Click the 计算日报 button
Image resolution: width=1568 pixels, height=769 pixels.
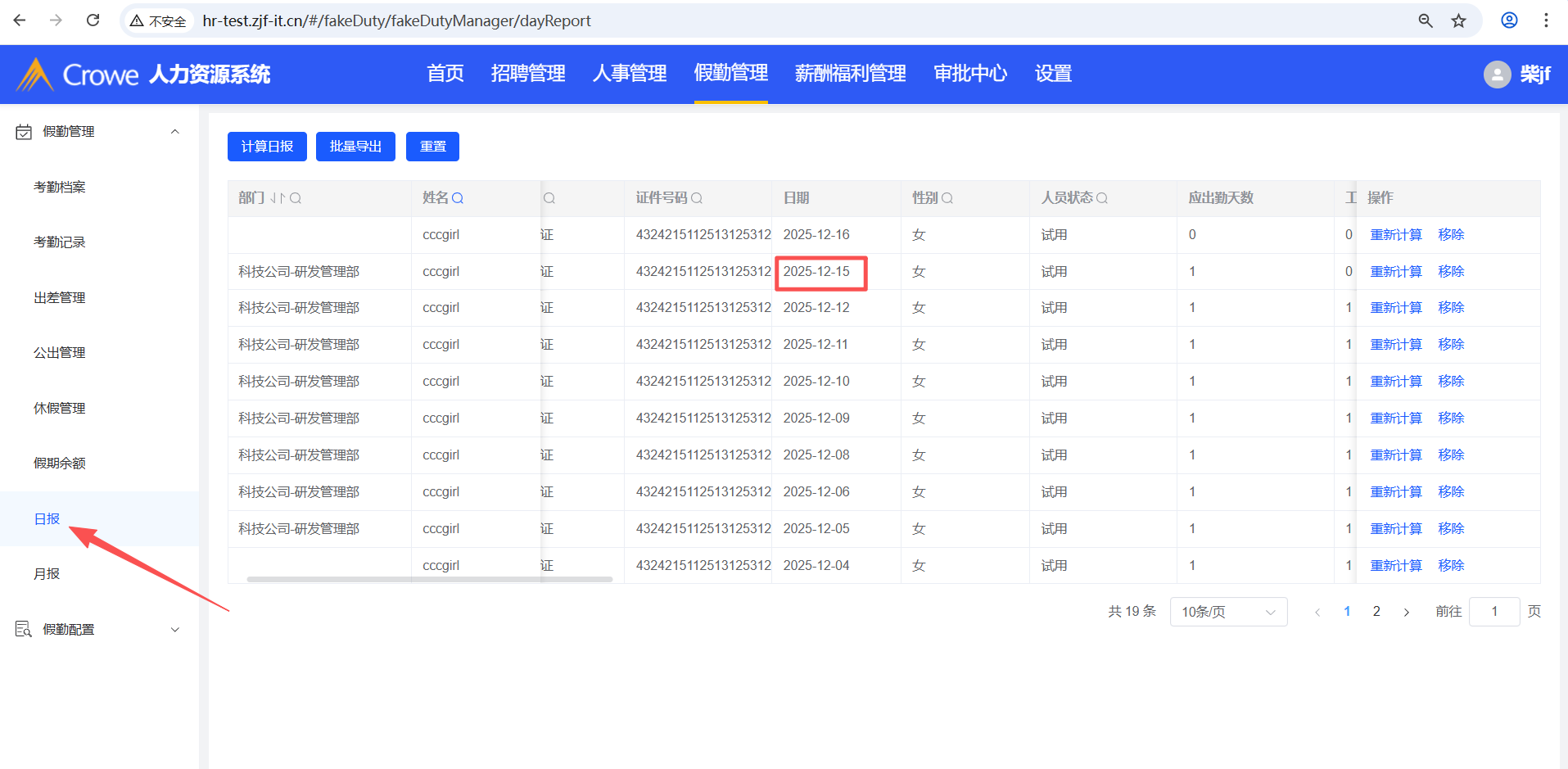click(x=267, y=147)
